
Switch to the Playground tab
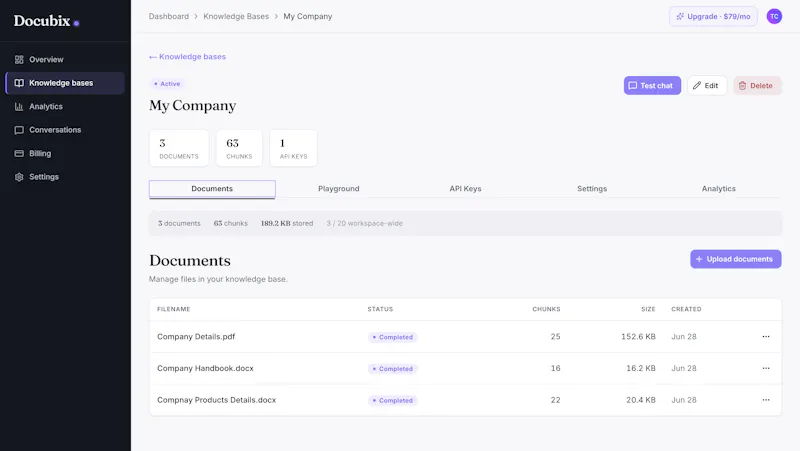click(339, 189)
